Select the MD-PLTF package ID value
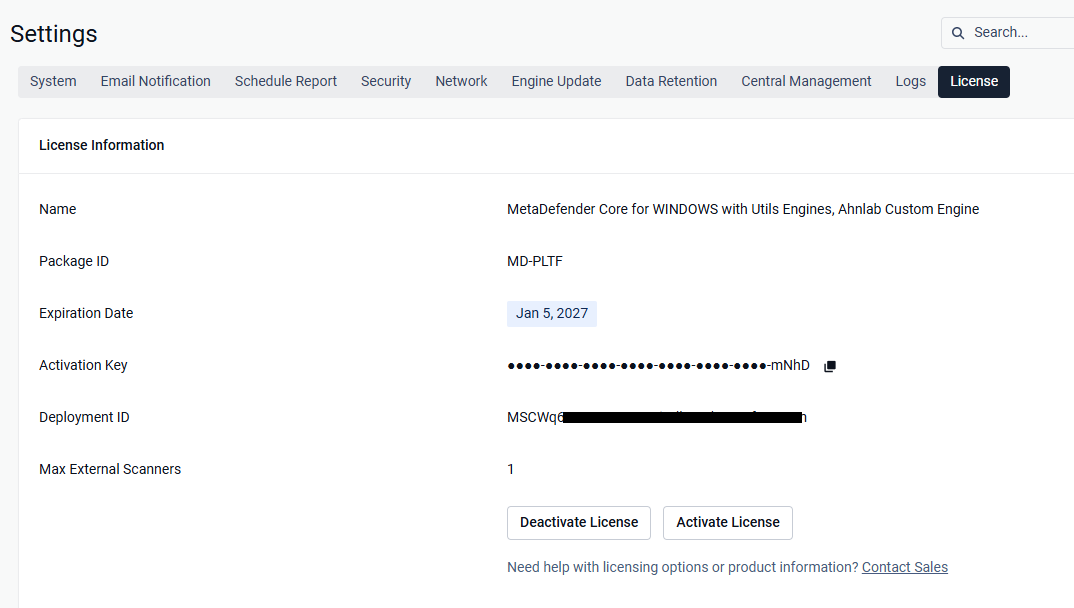Image resolution: width=1074 pixels, height=608 pixels. click(534, 262)
